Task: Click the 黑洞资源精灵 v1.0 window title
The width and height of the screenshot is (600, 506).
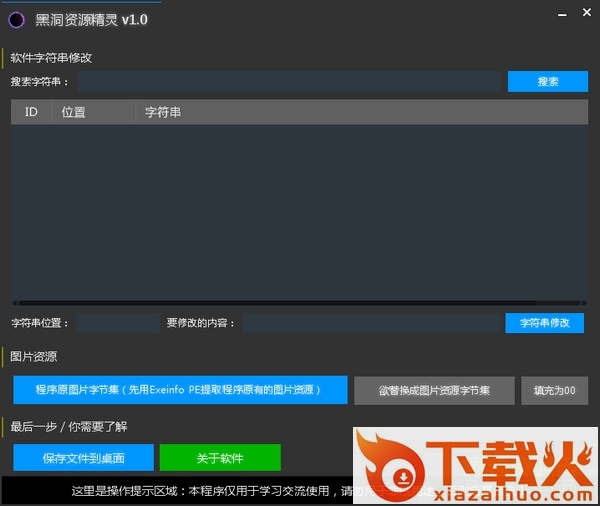Action: (92, 19)
